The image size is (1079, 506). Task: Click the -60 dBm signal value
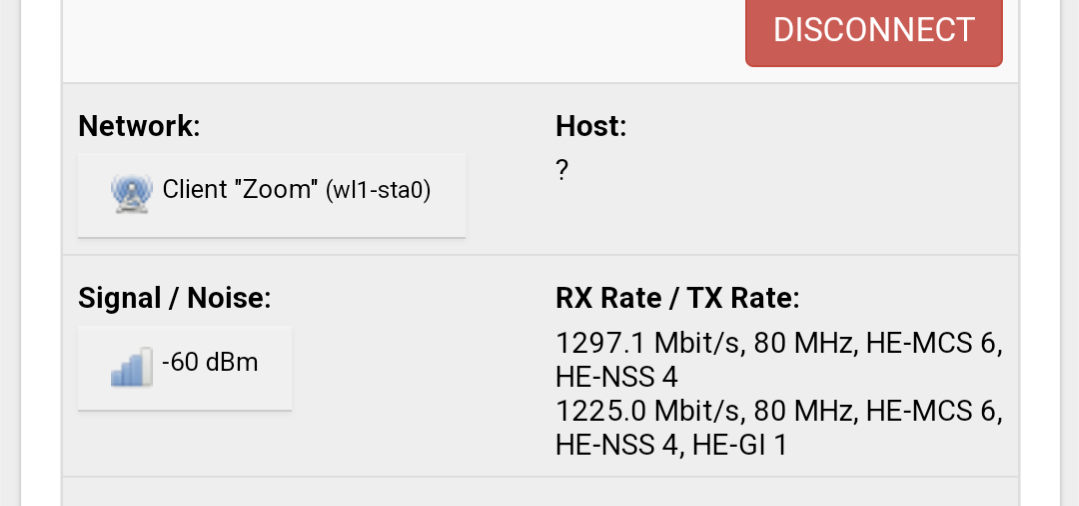[210, 361]
